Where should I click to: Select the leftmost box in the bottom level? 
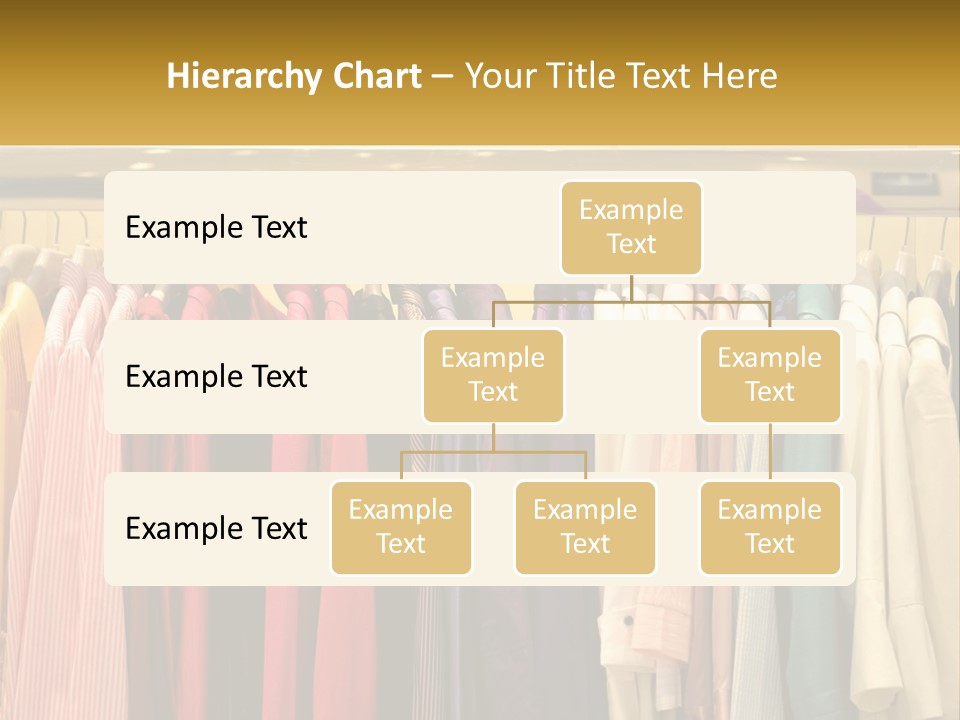[x=401, y=527]
